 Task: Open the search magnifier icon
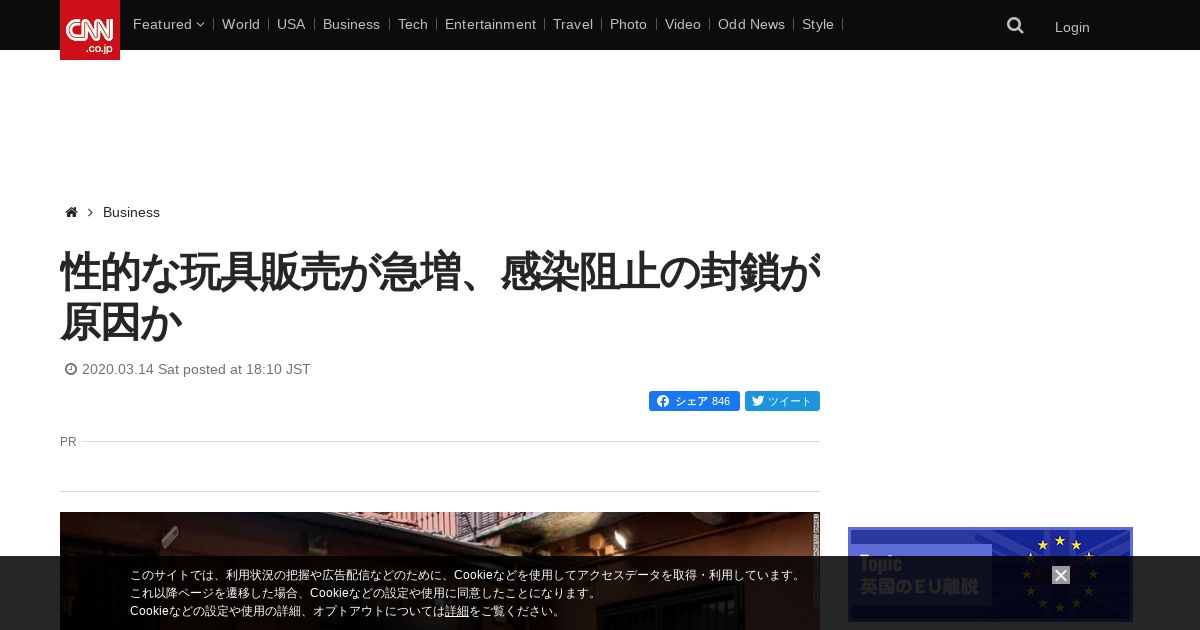point(1015,26)
